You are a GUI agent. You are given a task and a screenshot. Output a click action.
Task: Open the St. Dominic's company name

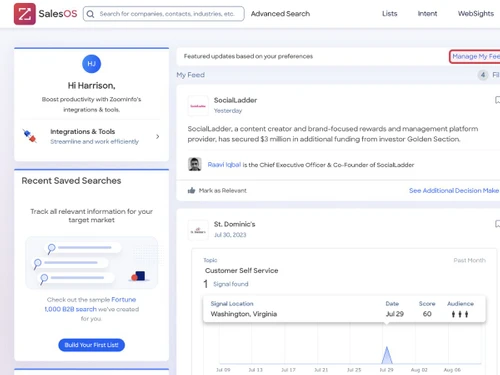pyautogui.click(x=234, y=224)
